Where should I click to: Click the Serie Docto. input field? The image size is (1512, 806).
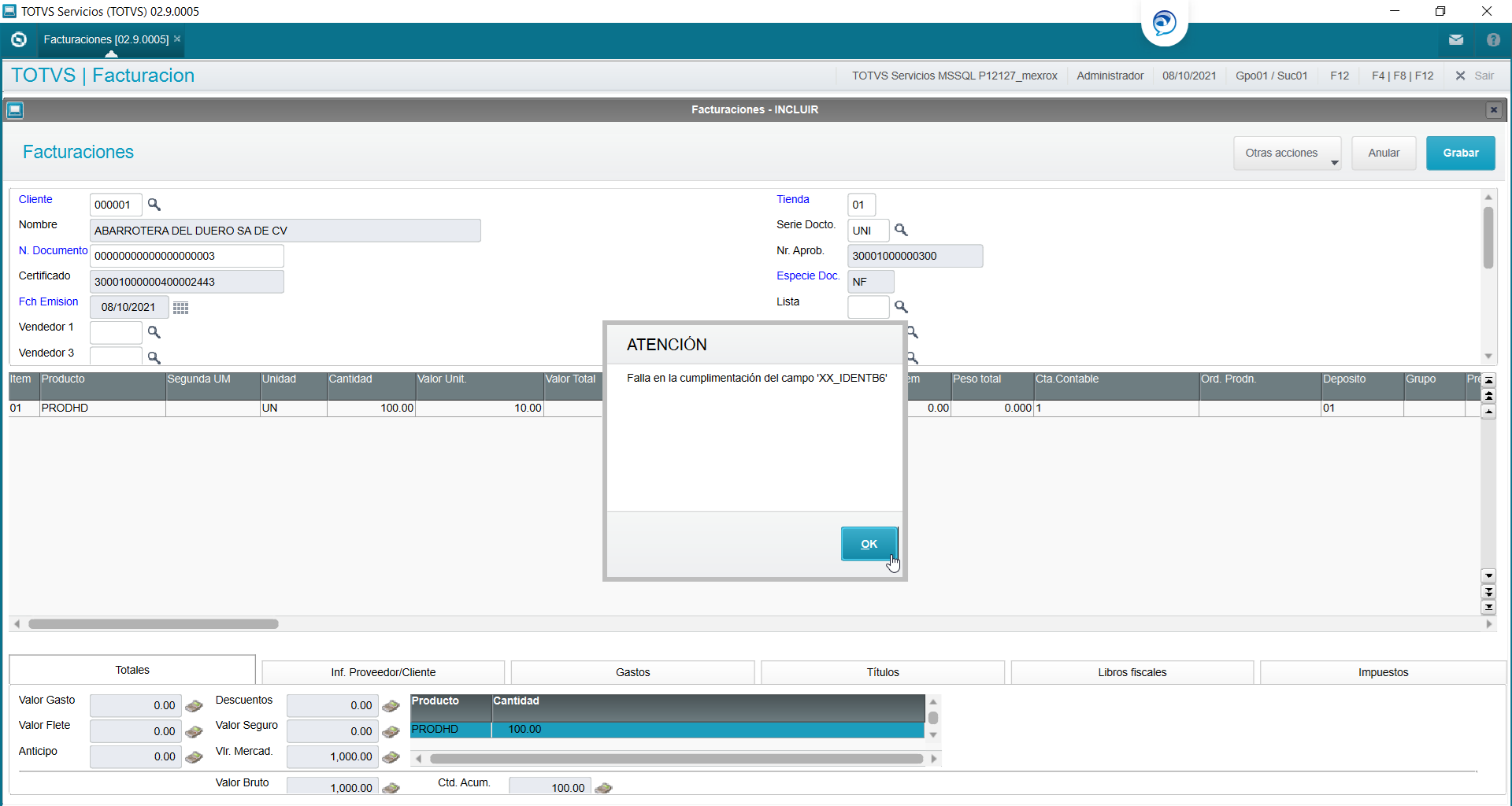869,231
